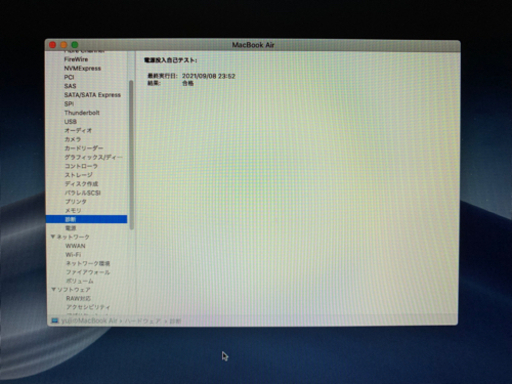Click the sidebar vertical scrollbar

[131, 155]
